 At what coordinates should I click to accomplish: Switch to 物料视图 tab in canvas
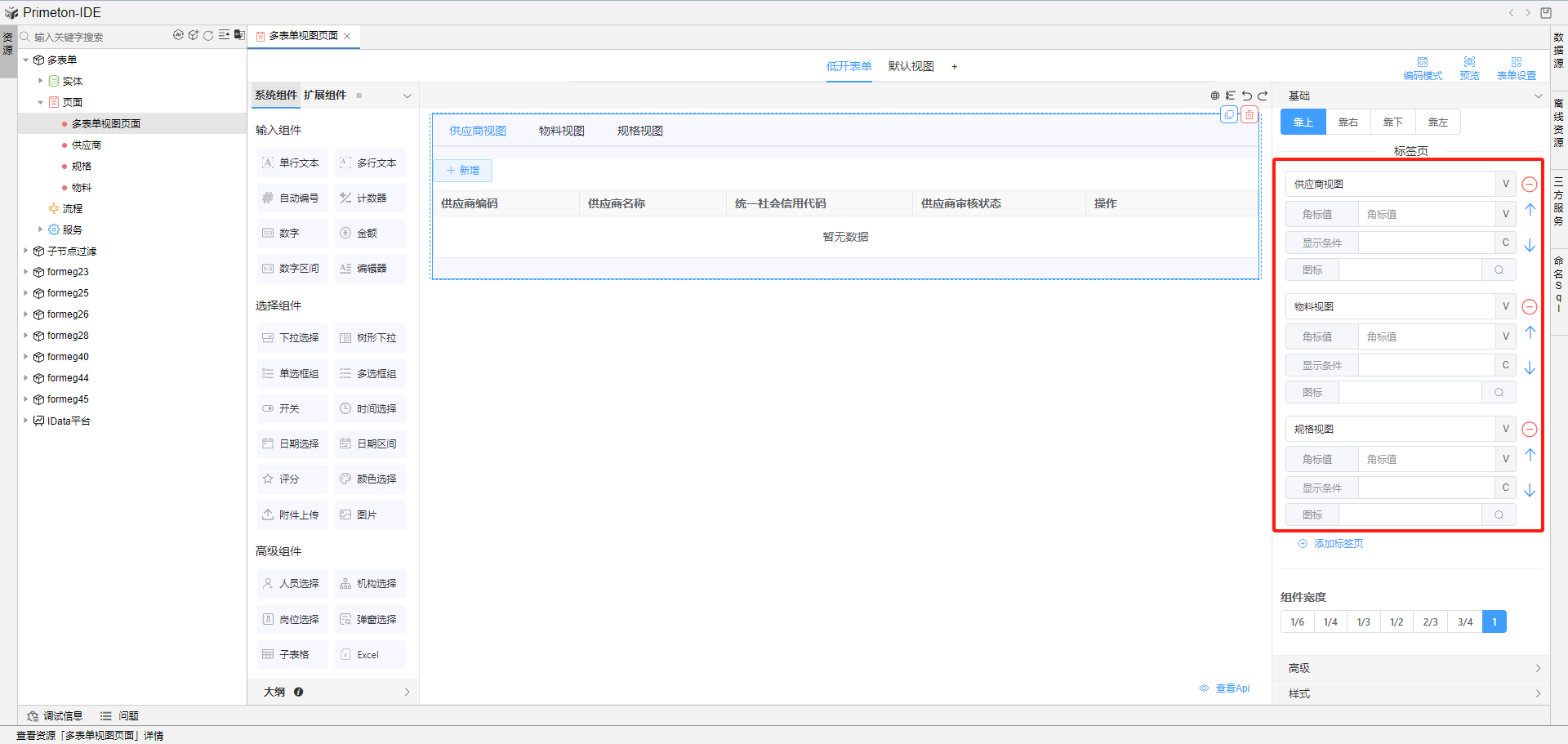(561, 131)
